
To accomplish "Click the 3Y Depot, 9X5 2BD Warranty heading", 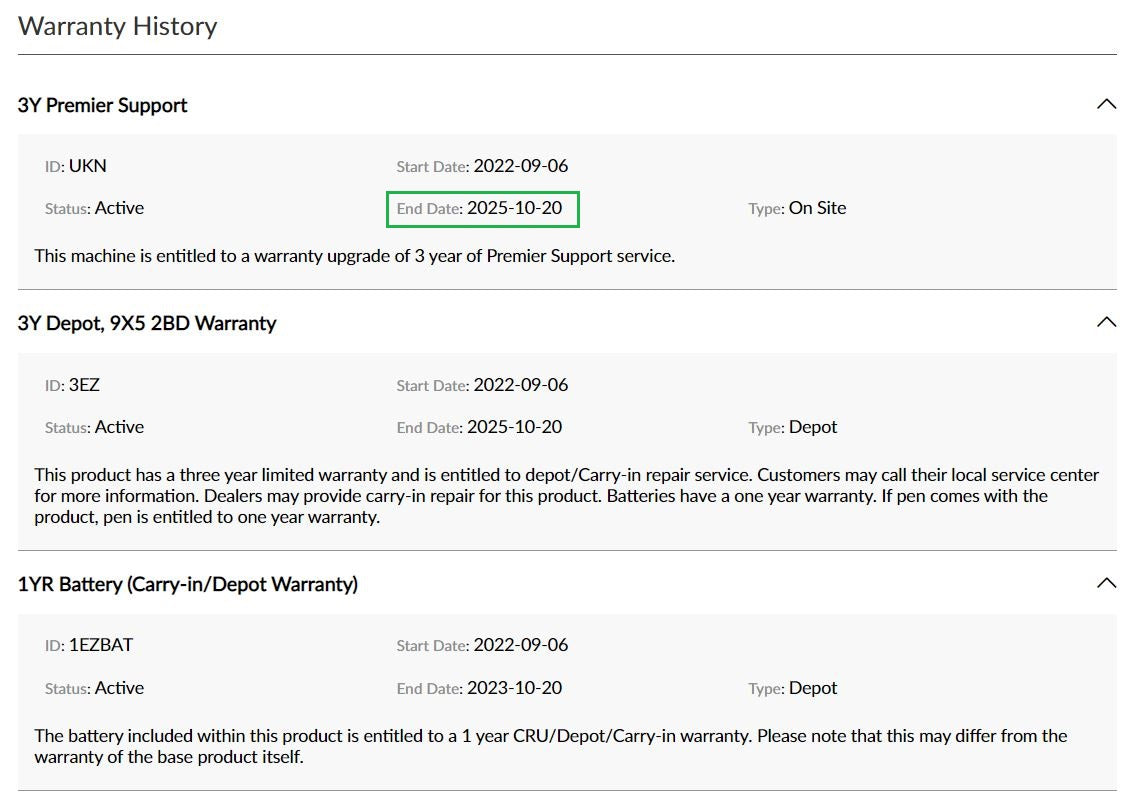I will (147, 323).
